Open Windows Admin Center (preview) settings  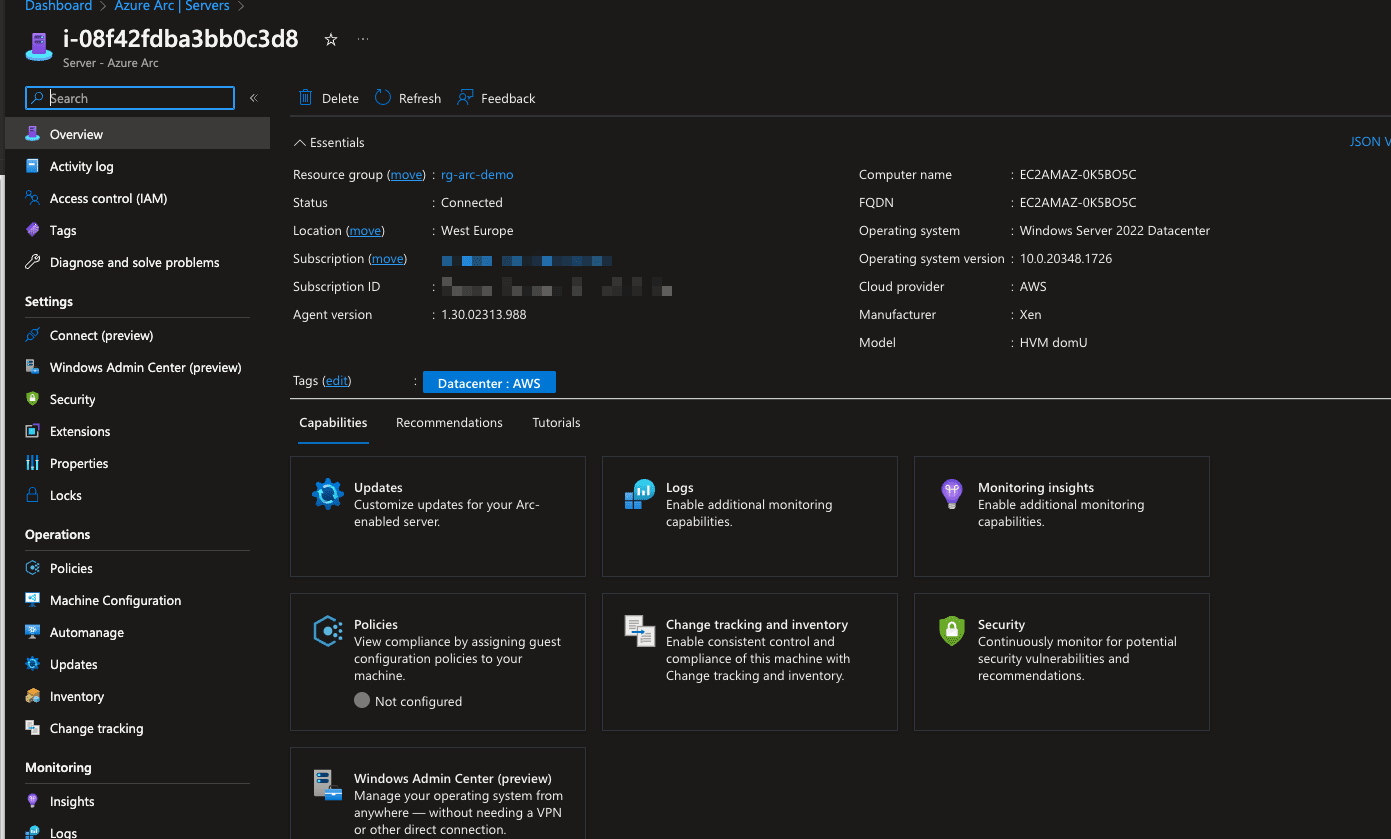click(x=145, y=367)
